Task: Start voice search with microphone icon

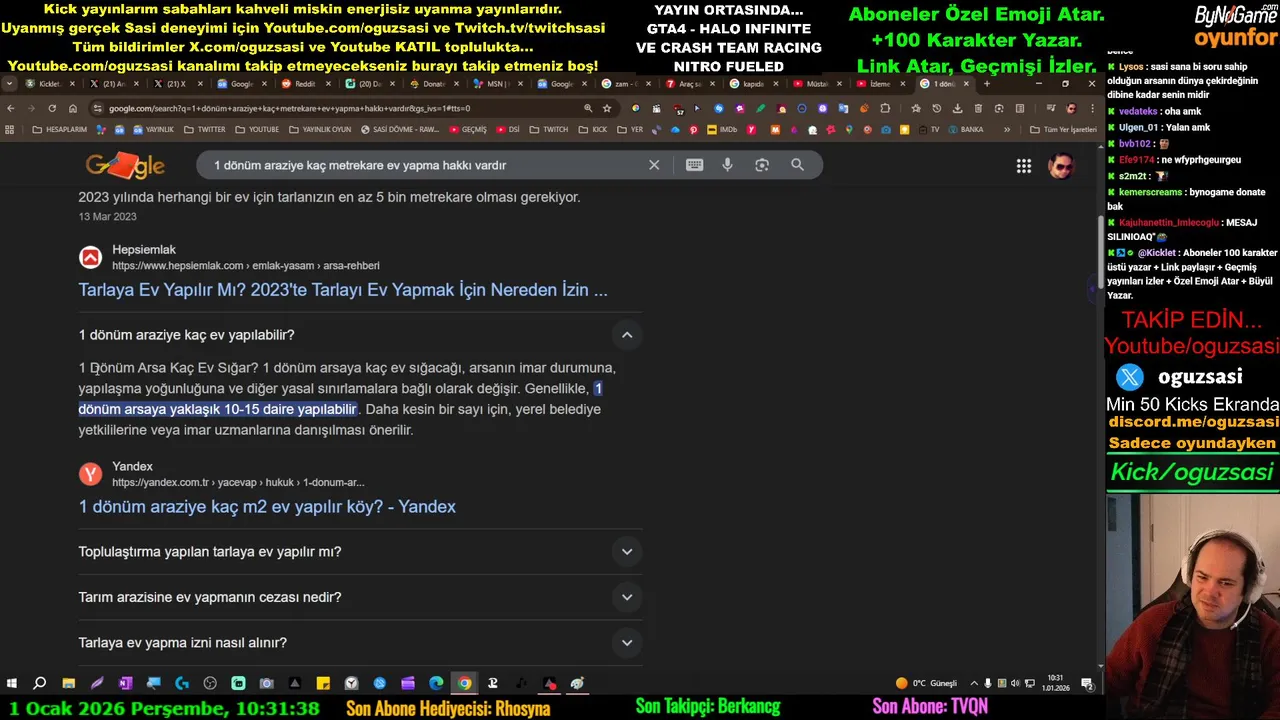Action: tap(727, 165)
